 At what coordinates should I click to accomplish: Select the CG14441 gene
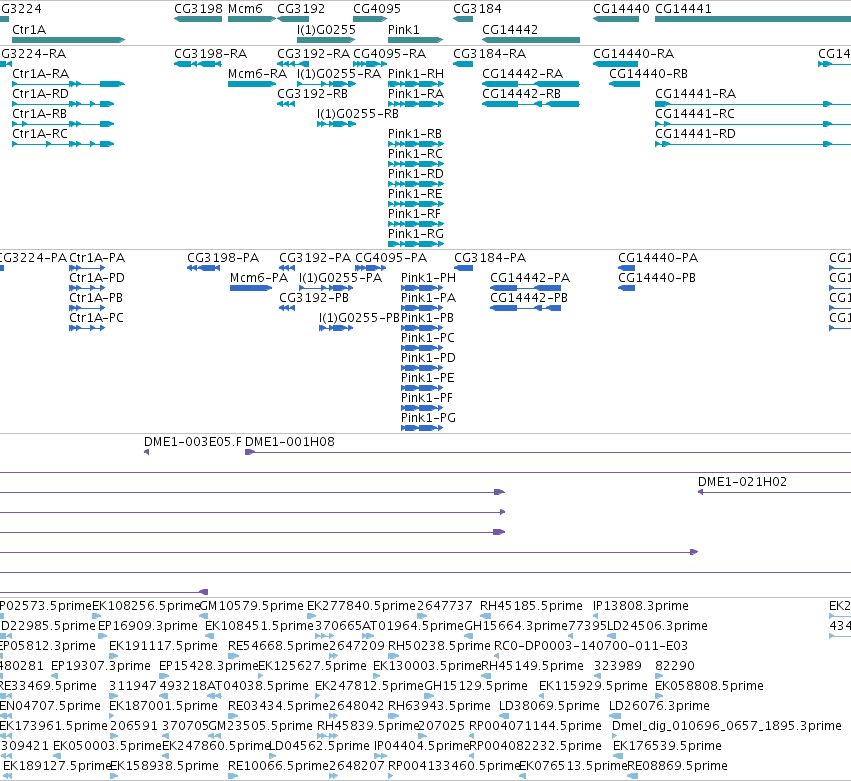(753, 19)
